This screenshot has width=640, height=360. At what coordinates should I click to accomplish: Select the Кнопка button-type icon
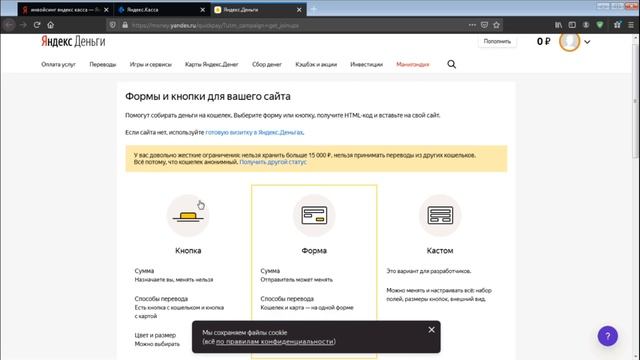pos(188,216)
